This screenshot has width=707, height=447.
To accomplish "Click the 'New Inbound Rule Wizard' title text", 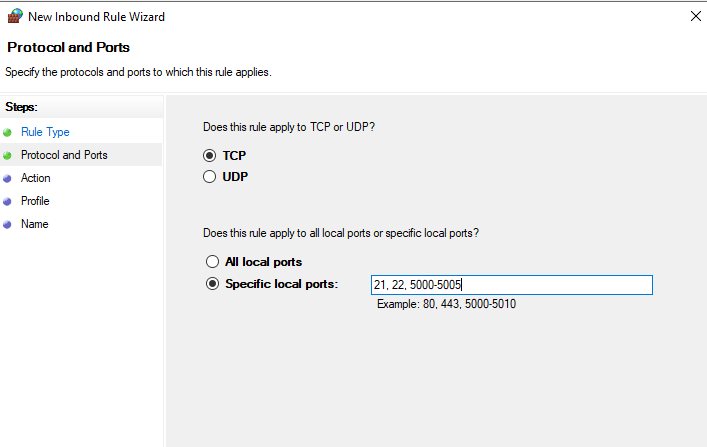I will pos(96,17).
